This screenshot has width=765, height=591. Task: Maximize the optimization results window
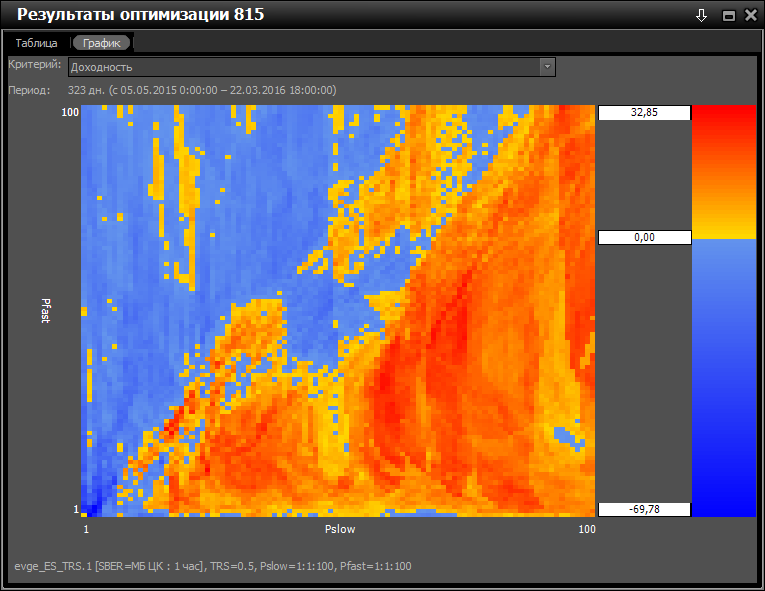pyautogui.click(x=728, y=16)
